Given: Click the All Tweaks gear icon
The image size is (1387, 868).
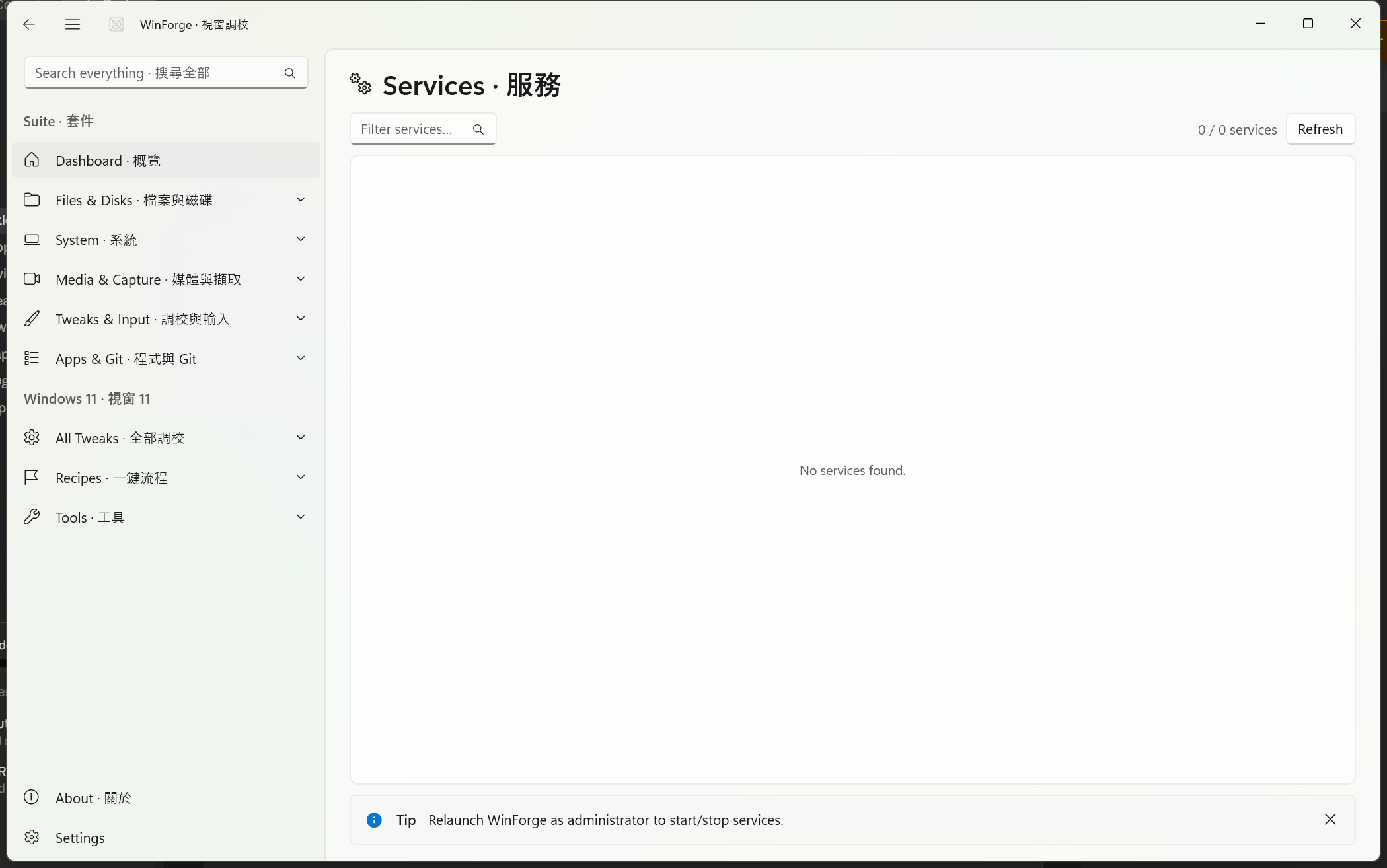Looking at the screenshot, I should [x=32, y=437].
